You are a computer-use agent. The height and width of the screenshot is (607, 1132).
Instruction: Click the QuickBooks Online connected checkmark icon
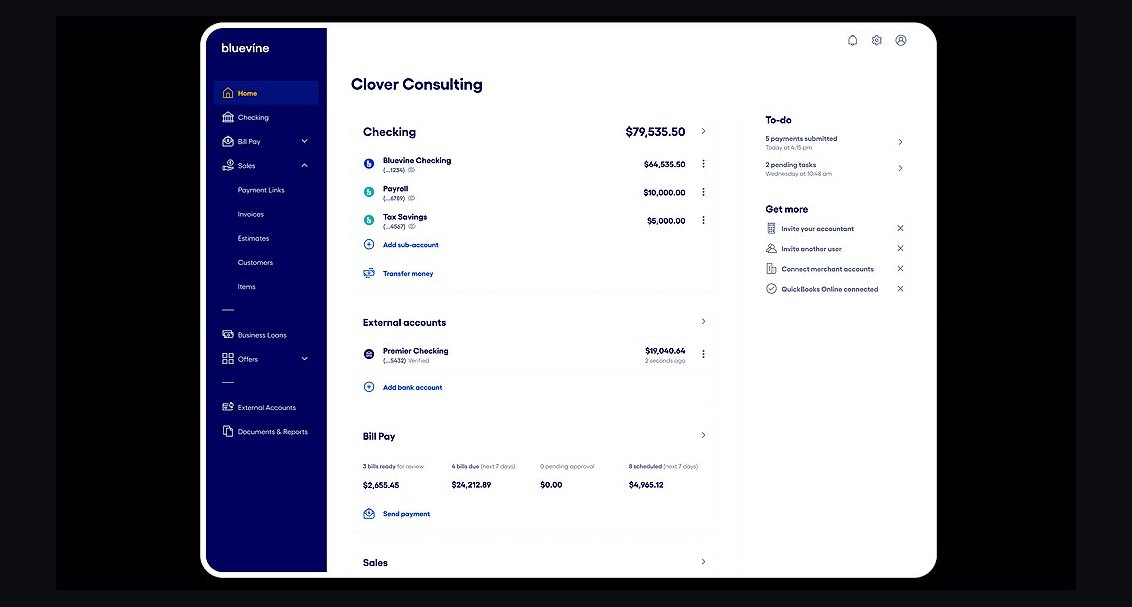pos(771,289)
